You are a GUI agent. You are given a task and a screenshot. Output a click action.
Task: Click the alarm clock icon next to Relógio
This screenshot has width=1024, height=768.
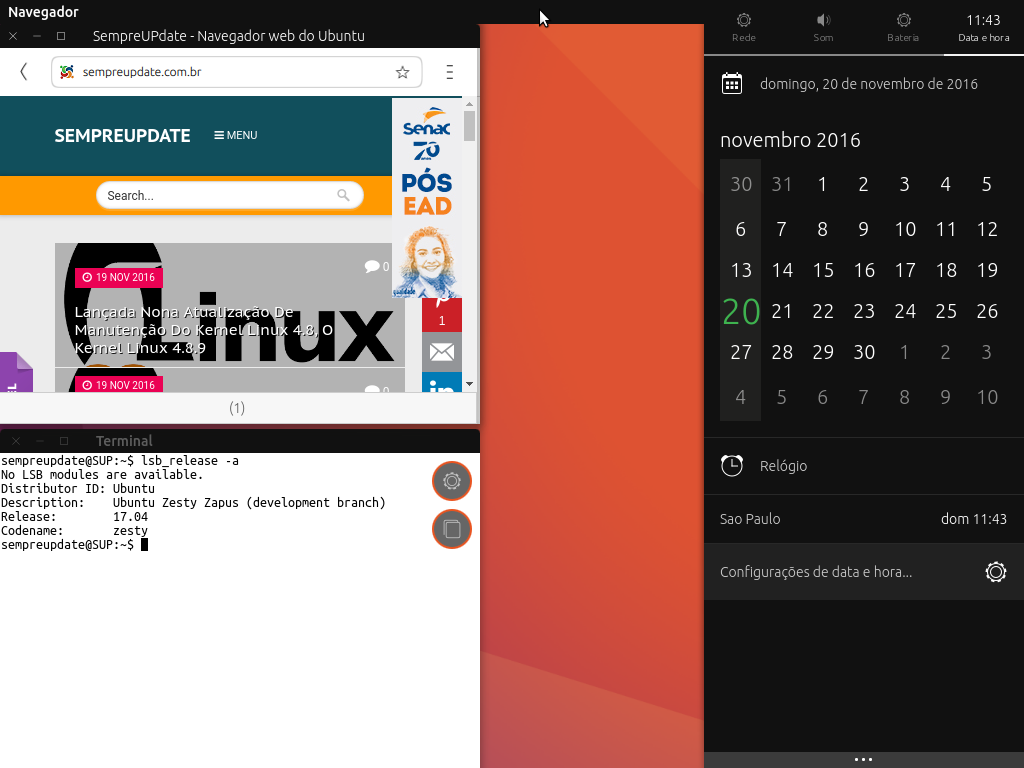732,466
